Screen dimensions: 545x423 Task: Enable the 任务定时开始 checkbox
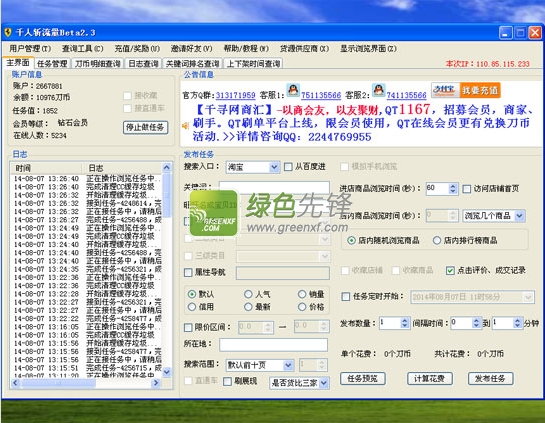point(346,297)
